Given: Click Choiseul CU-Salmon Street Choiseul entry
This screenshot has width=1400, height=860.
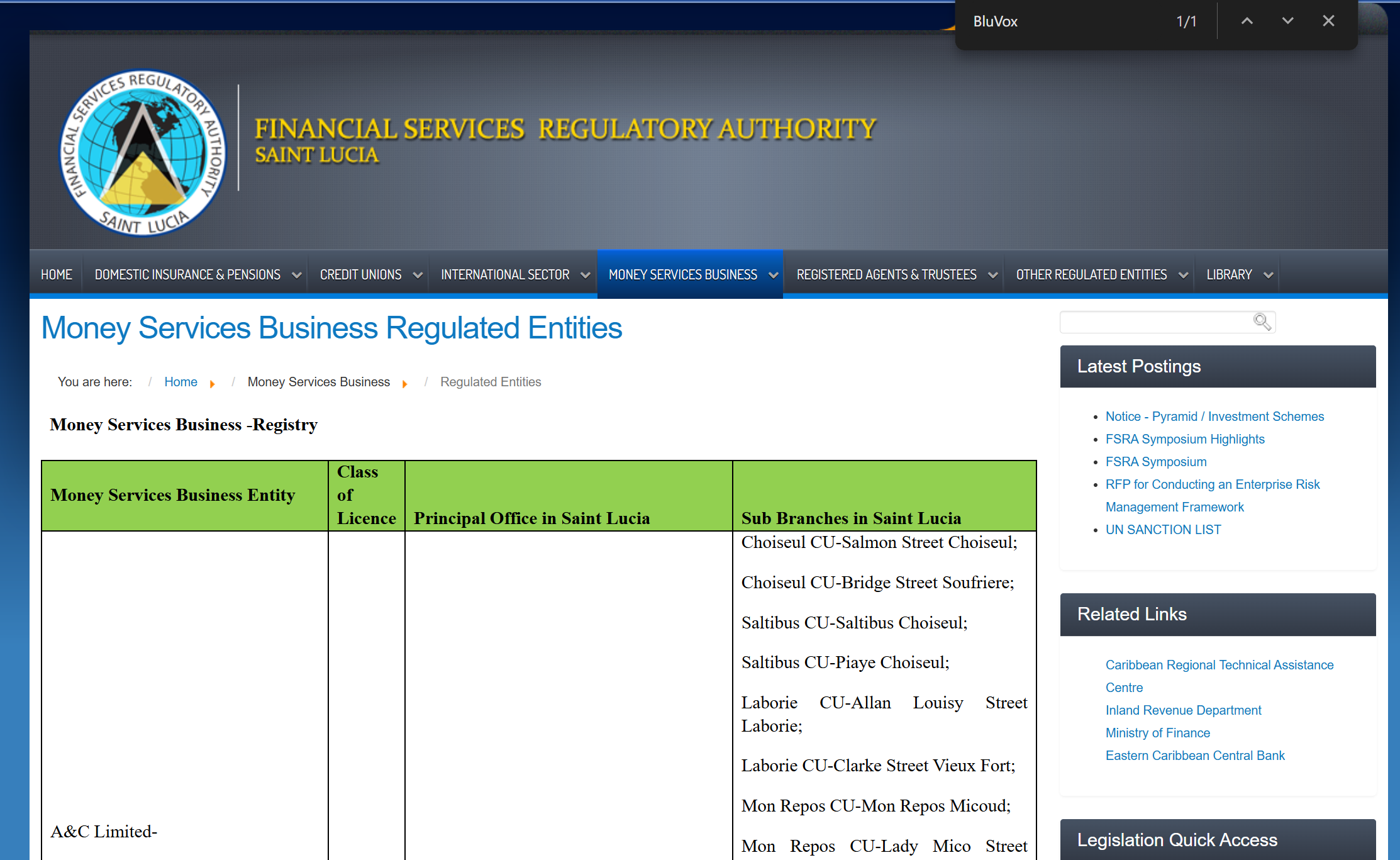Looking at the screenshot, I should [879, 542].
